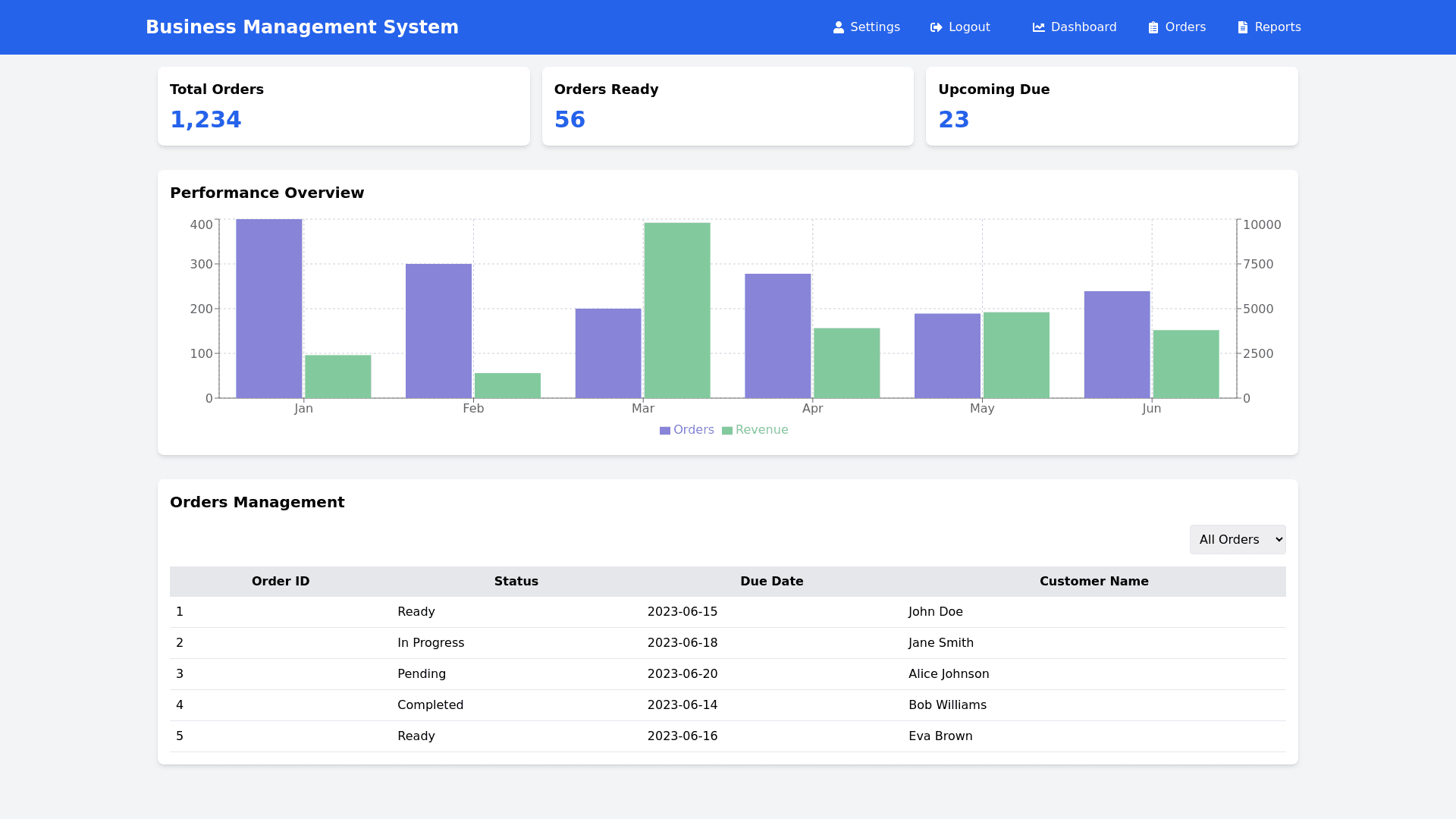Image resolution: width=1456 pixels, height=819 pixels.
Task: Click the Logout link text
Action: (x=968, y=27)
